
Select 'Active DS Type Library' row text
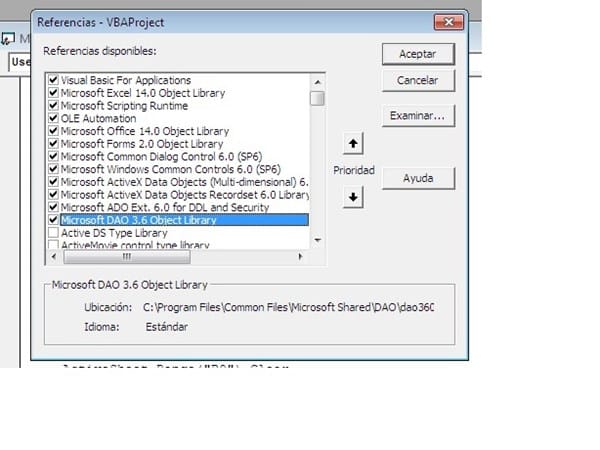point(114,233)
